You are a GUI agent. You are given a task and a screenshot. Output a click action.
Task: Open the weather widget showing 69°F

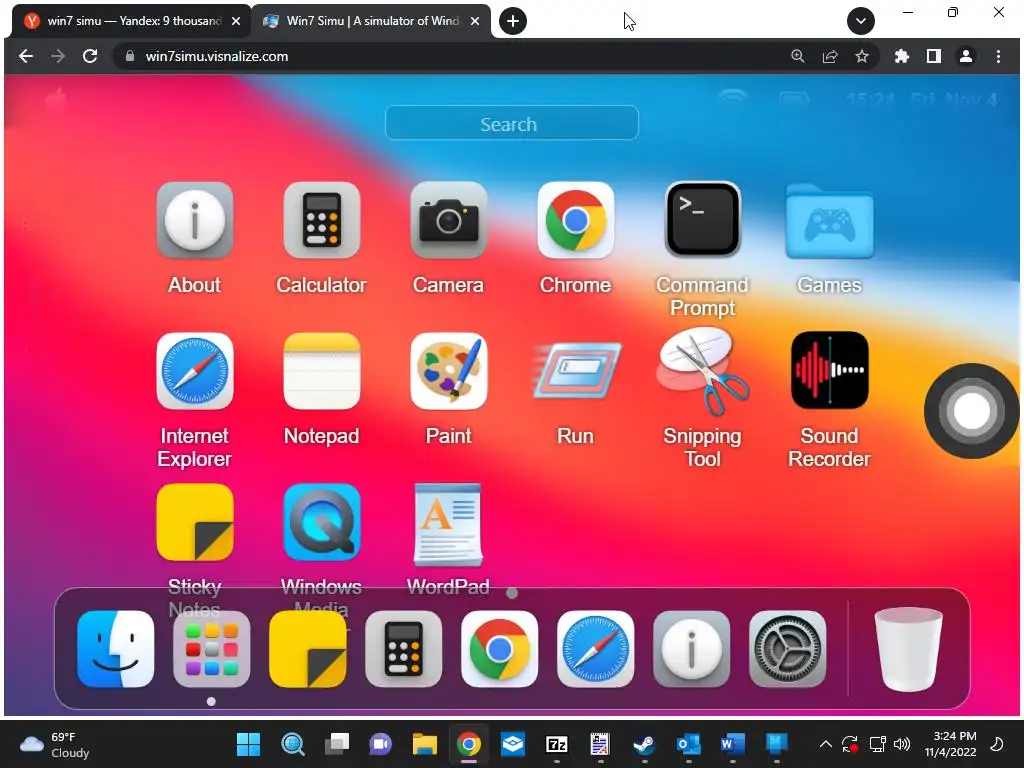tap(56, 744)
